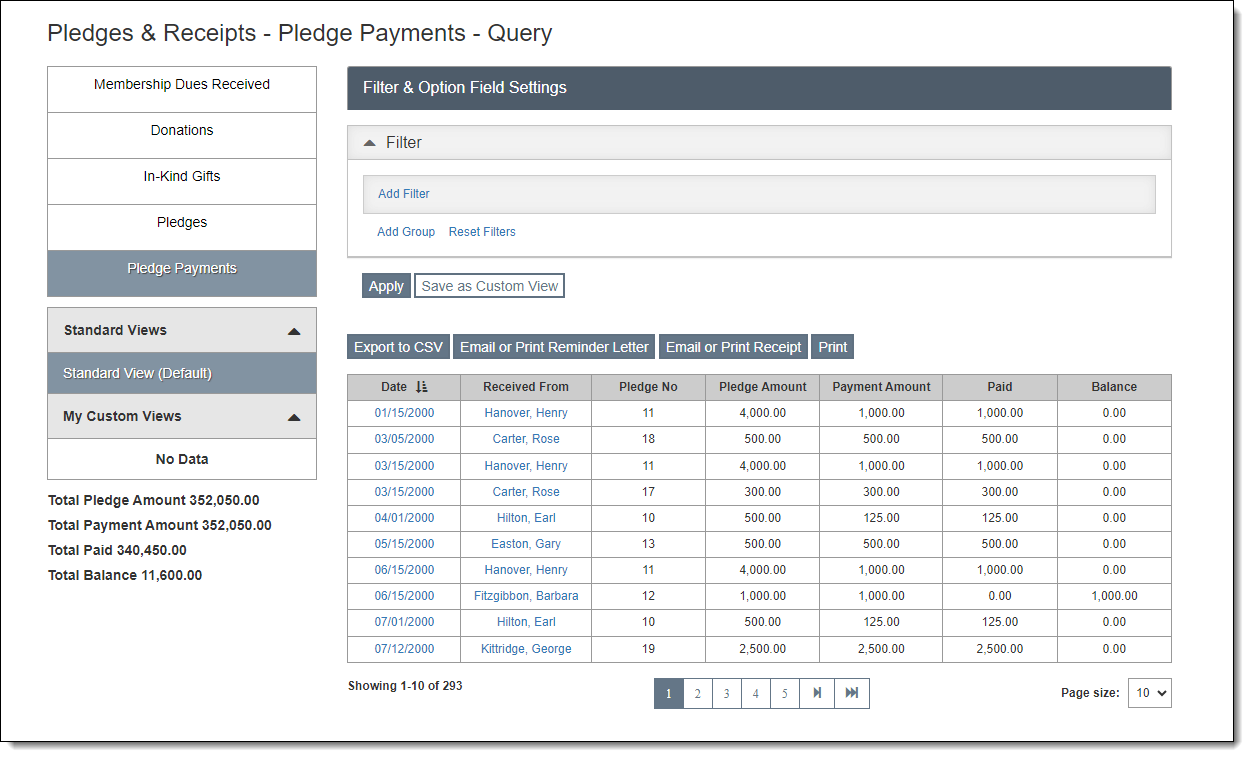The width and height of the screenshot is (1249, 757).
Task: Collapse My Custom Views panel
Action: coord(293,417)
